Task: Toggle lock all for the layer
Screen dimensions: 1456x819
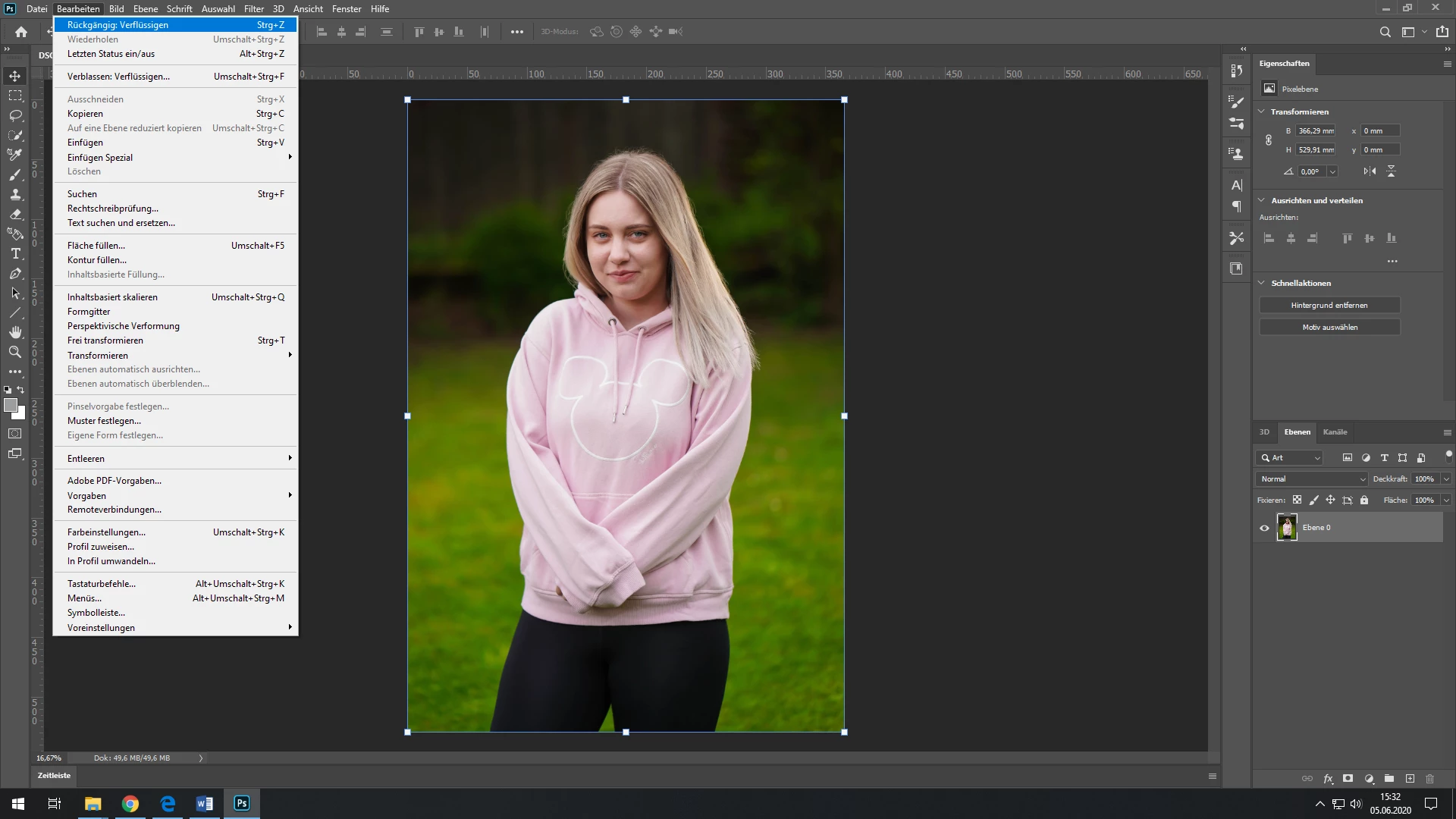Action: [x=1364, y=500]
